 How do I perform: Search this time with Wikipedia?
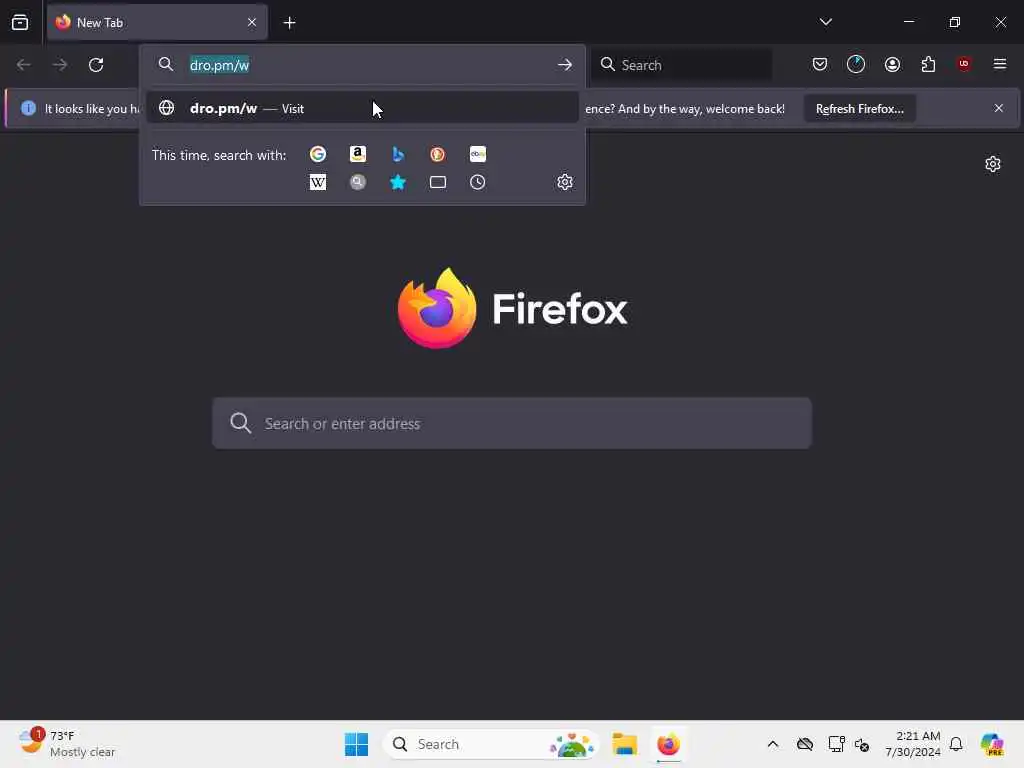318,182
